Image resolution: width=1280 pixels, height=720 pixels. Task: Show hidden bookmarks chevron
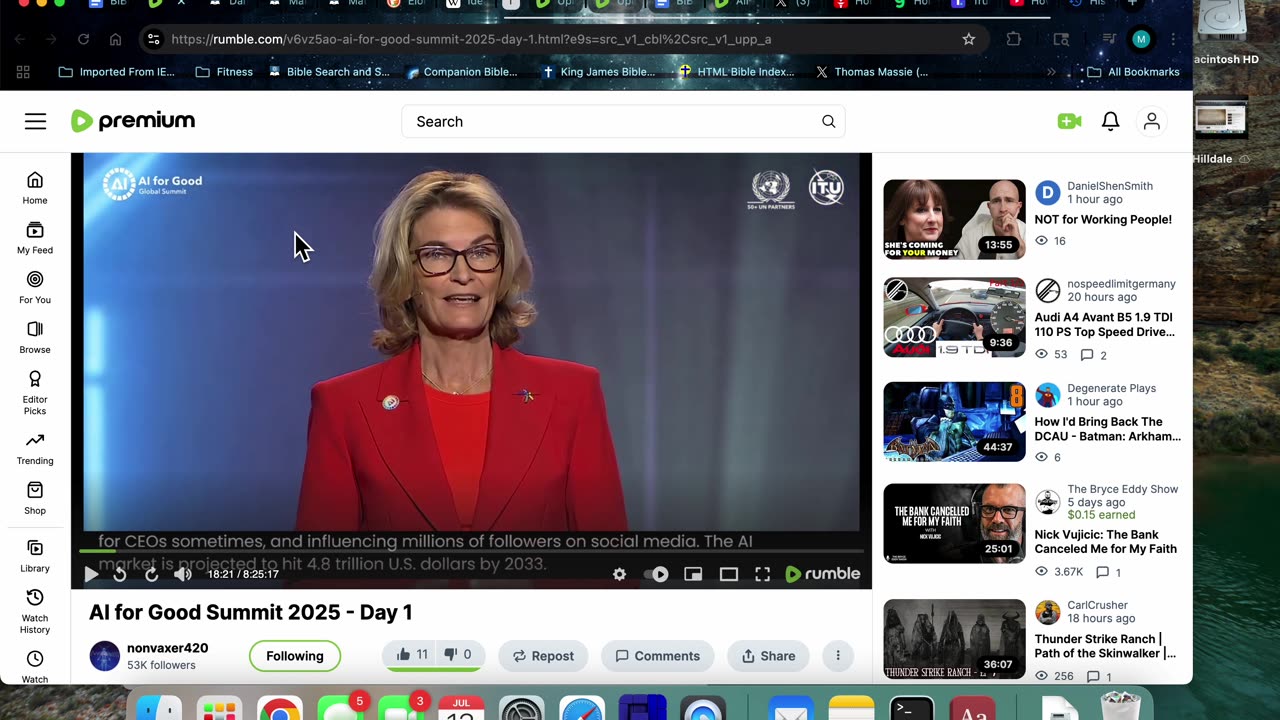1051,72
